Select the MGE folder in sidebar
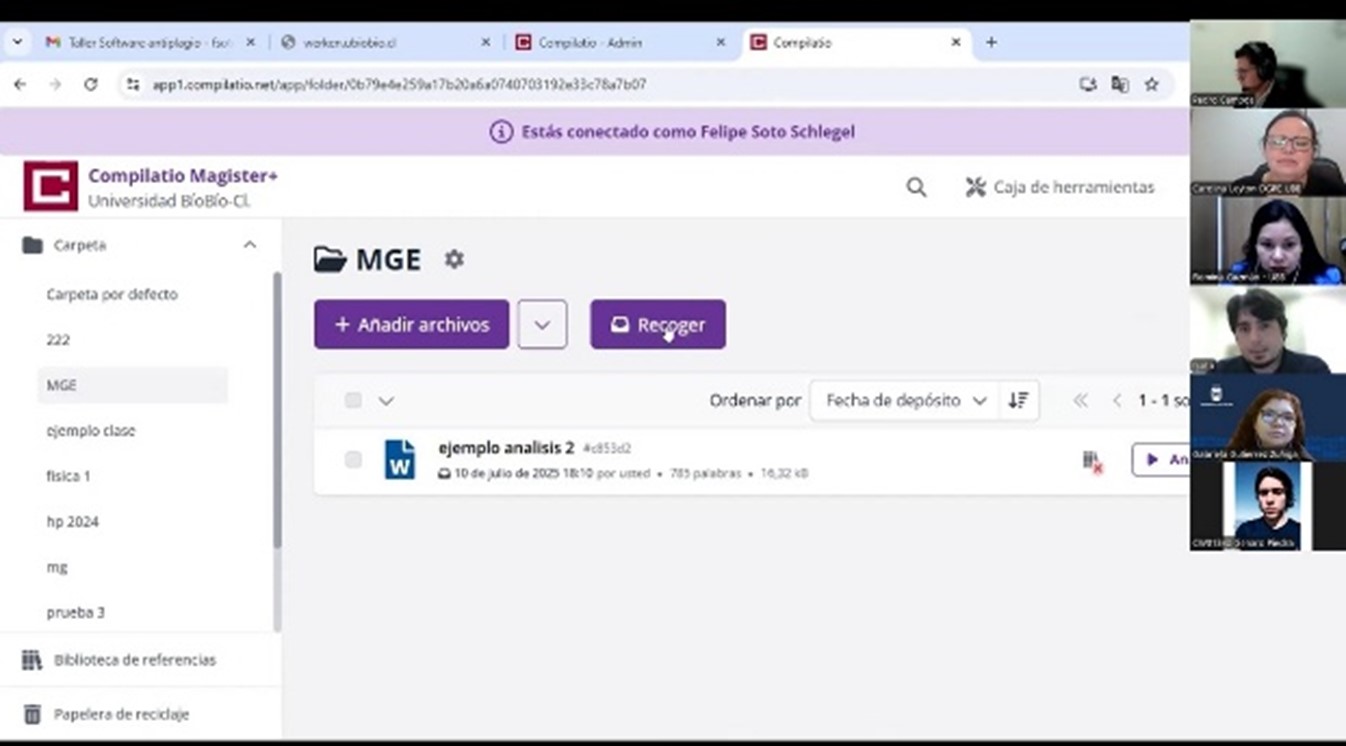The image size is (1346, 746). point(132,385)
